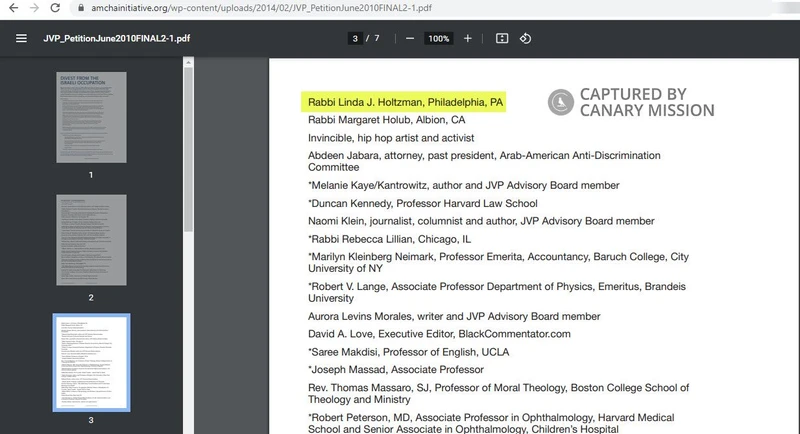Click the total pages count 7
Viewport: 800px width, 434px height.
[377, 38]
